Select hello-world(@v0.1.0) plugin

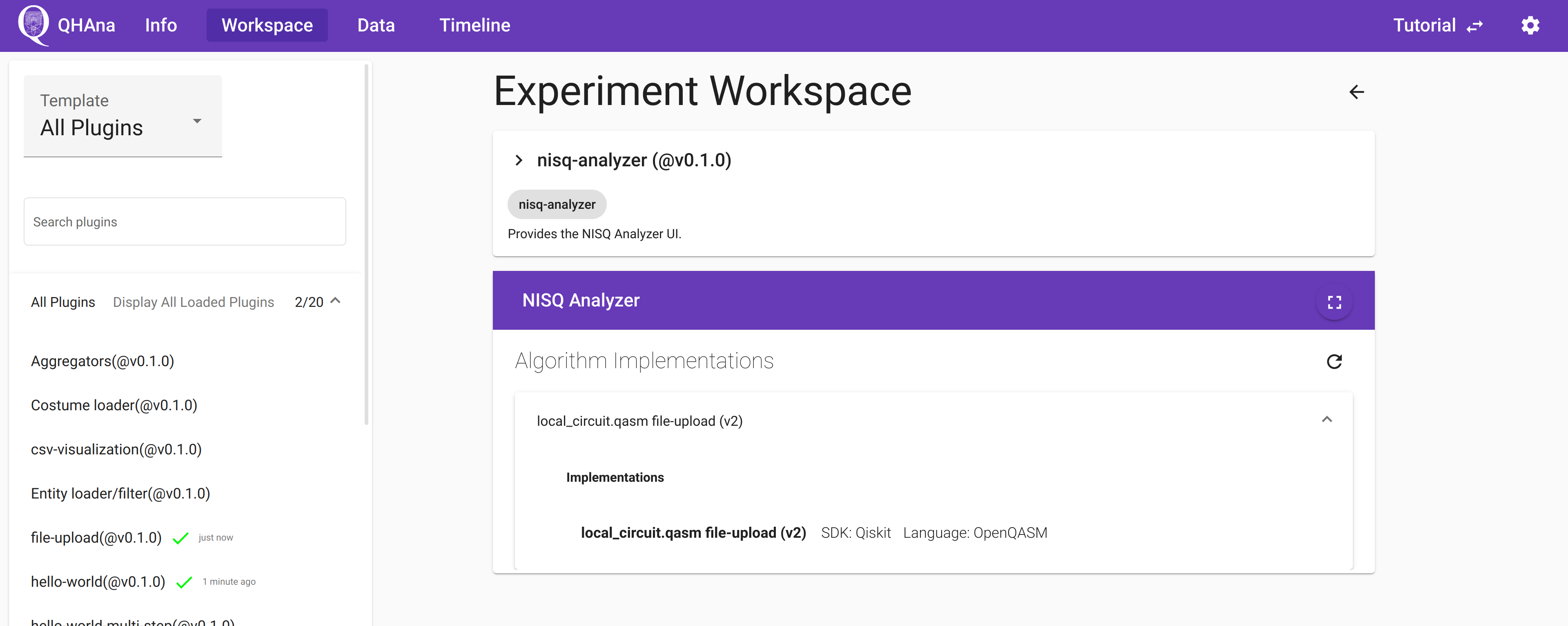pos(98,582)
